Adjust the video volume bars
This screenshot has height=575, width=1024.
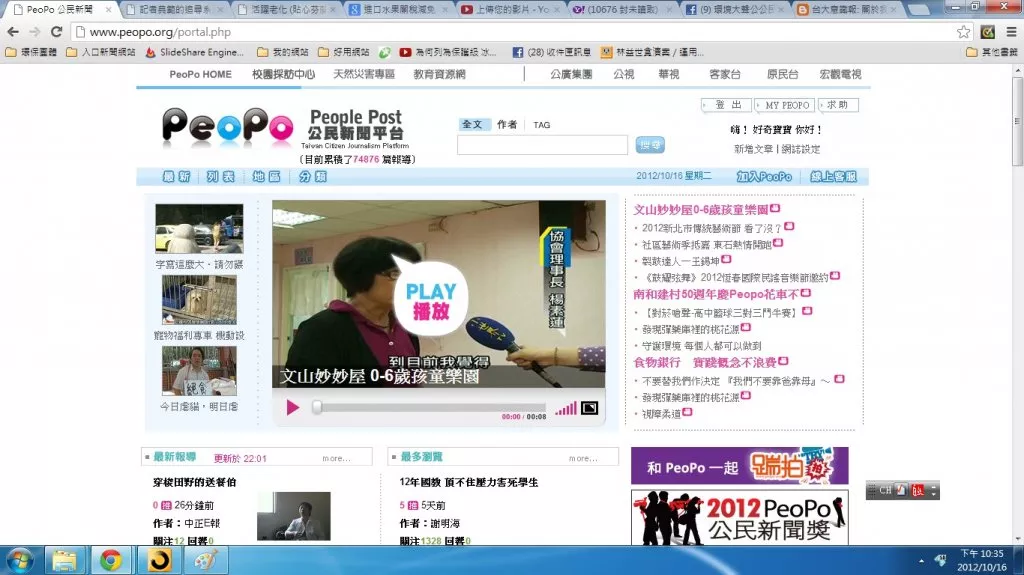tap(566, 409)
